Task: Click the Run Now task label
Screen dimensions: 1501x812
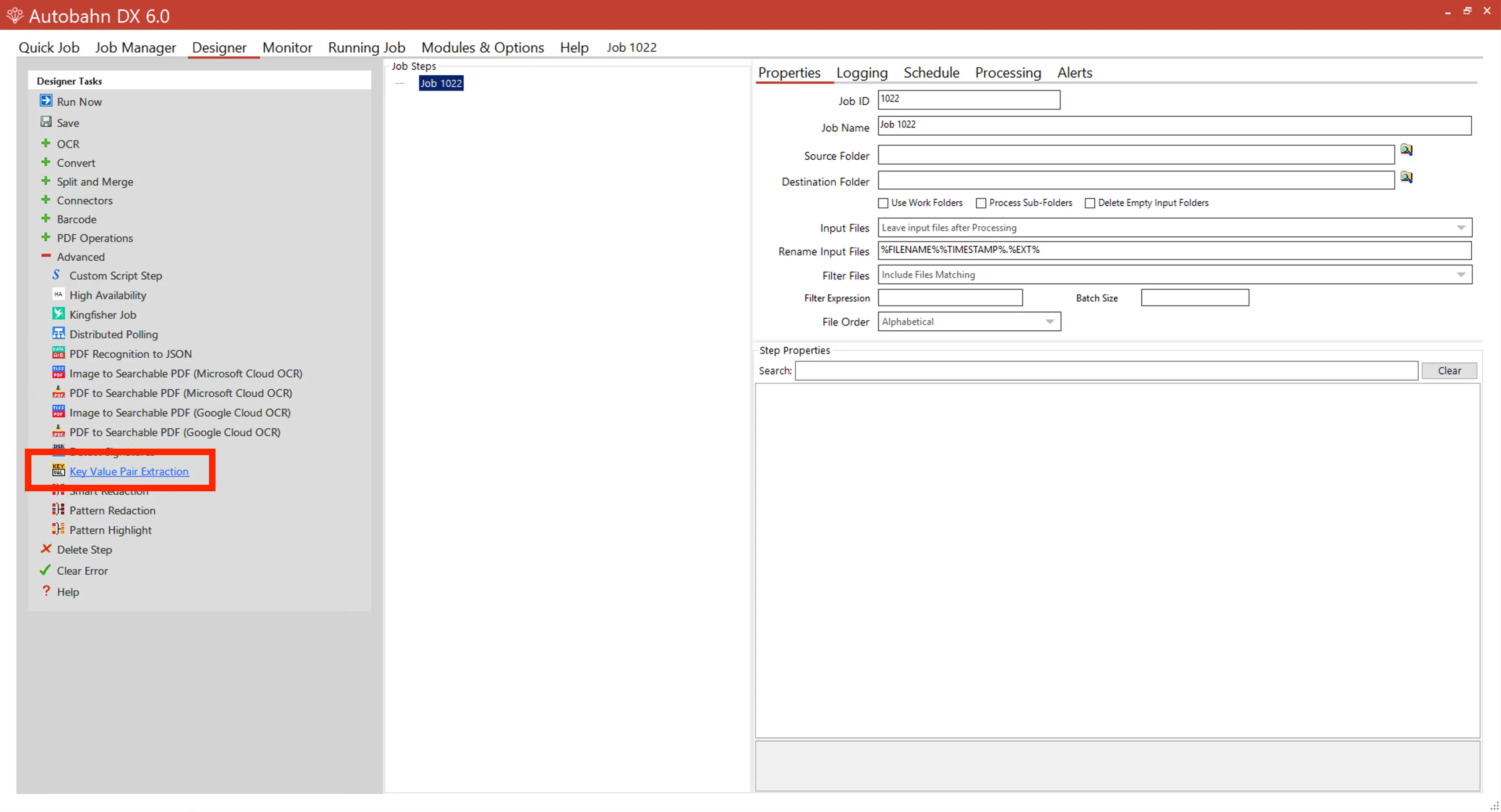Action: (x=79, y=102)
